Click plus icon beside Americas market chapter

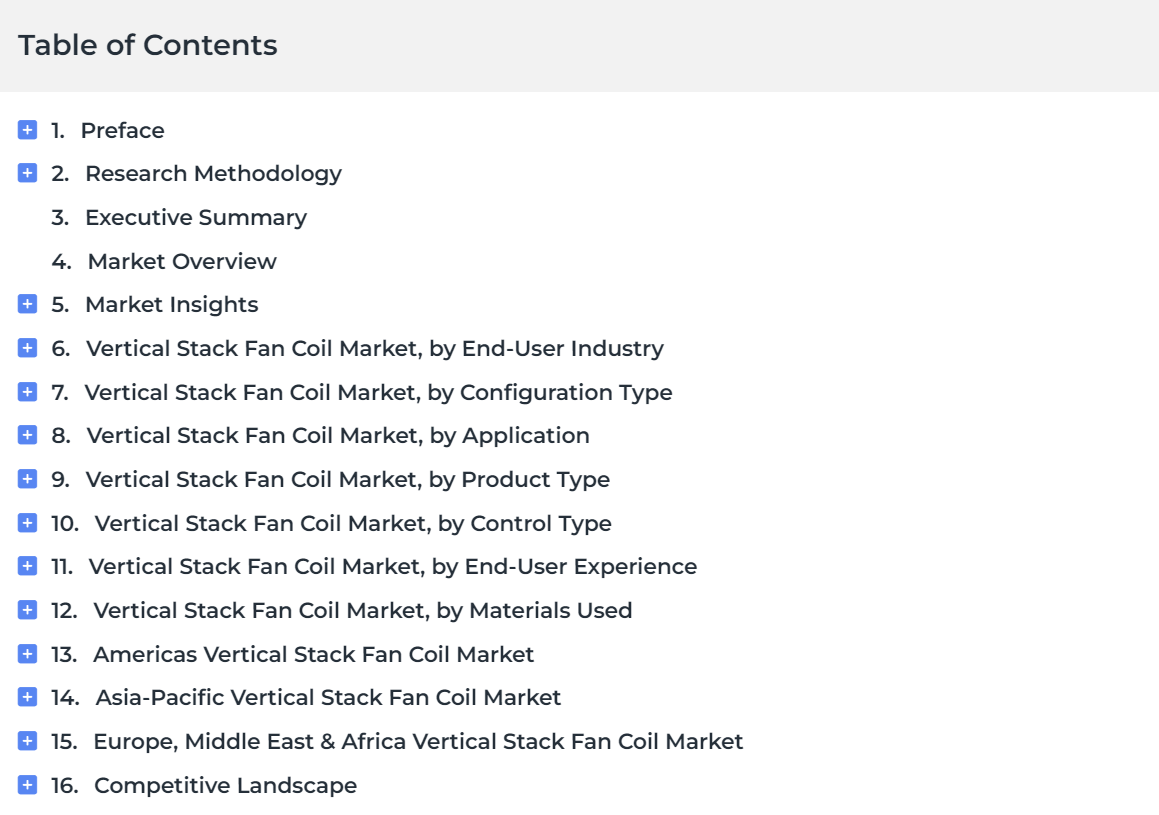27,654
